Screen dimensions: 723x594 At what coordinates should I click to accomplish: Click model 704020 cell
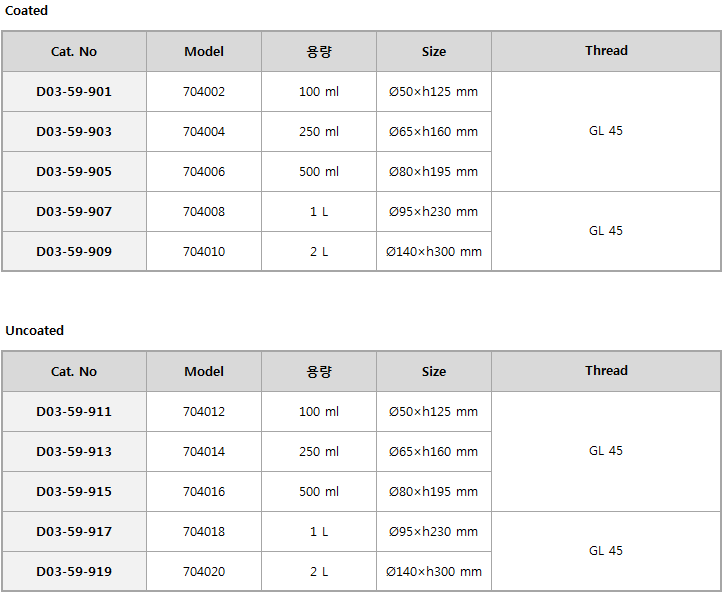coord(204,572)
